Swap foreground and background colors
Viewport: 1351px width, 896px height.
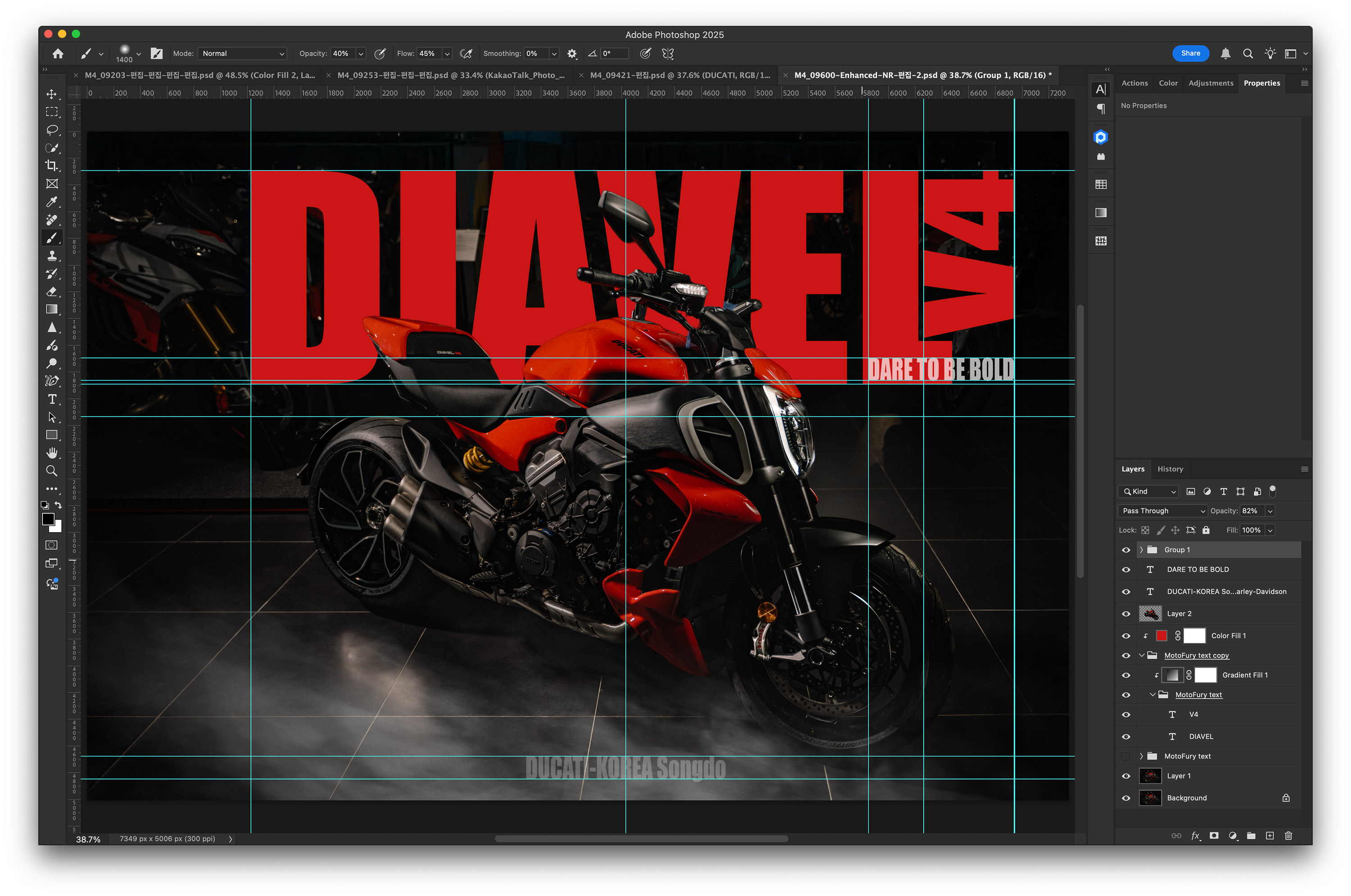(x=58, y=505)
